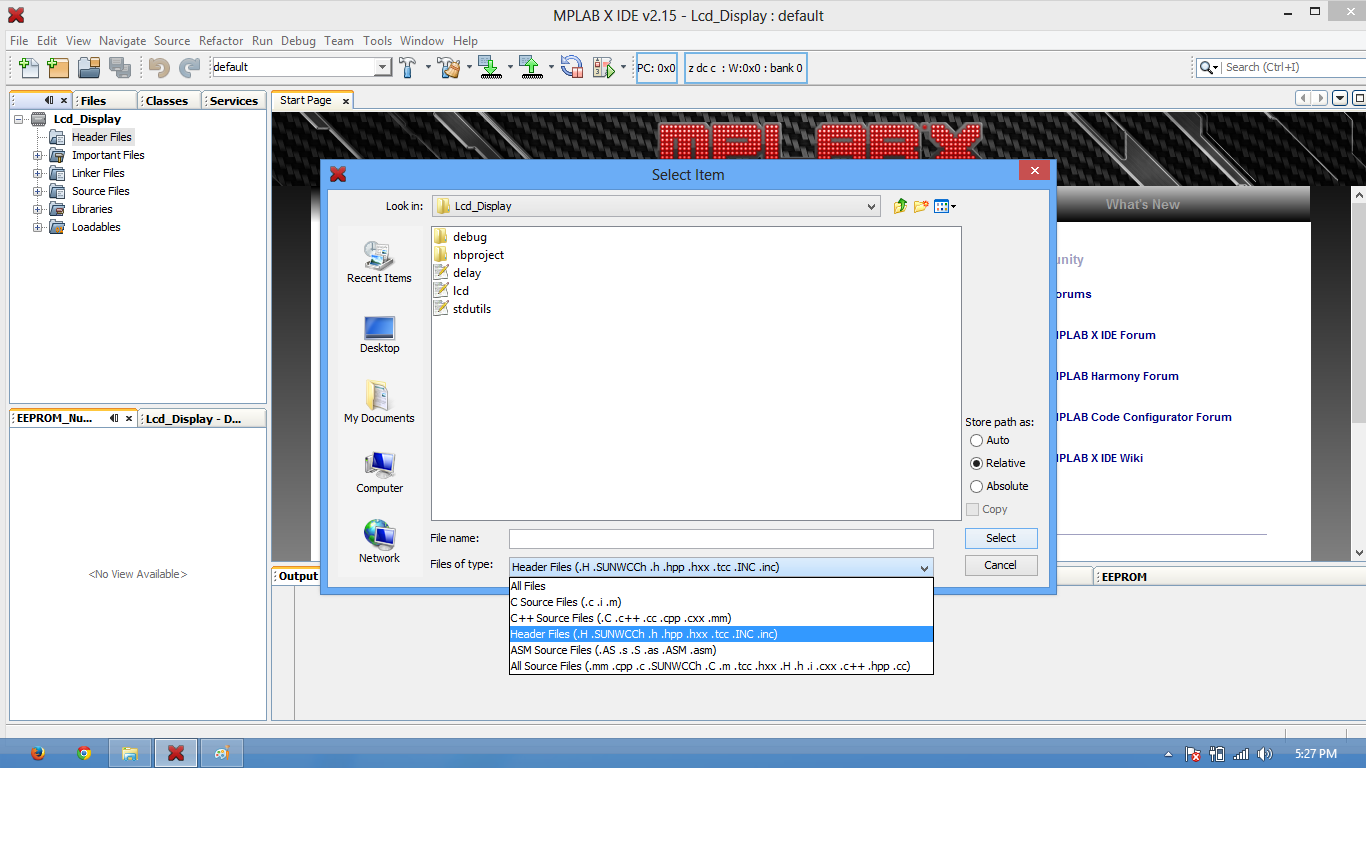Image resolution: width=1366 pixels, height=846 pixels.
Task: Open Google Chrome from the taskbar
Action: pos(84,753)
